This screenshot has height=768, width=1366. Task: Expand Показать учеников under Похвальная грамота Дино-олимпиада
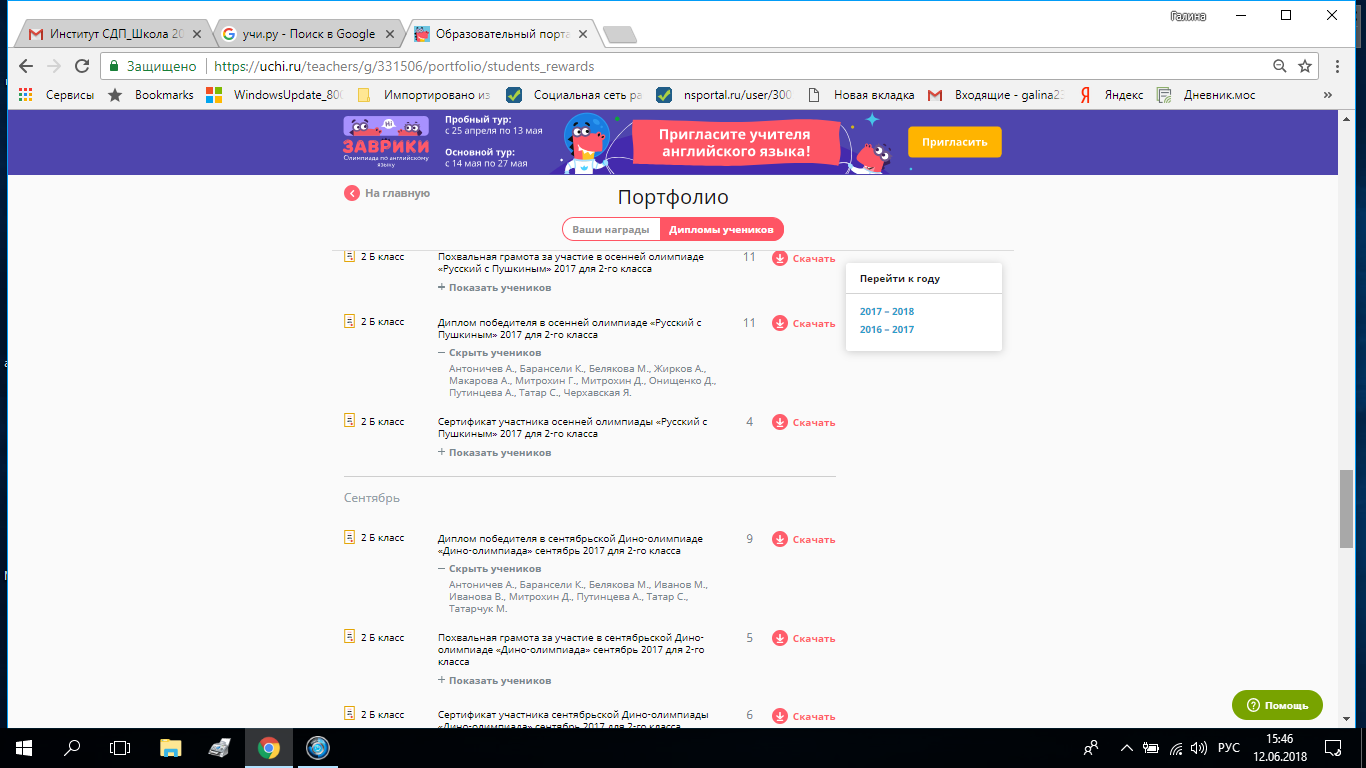click(x=494, y=680)
